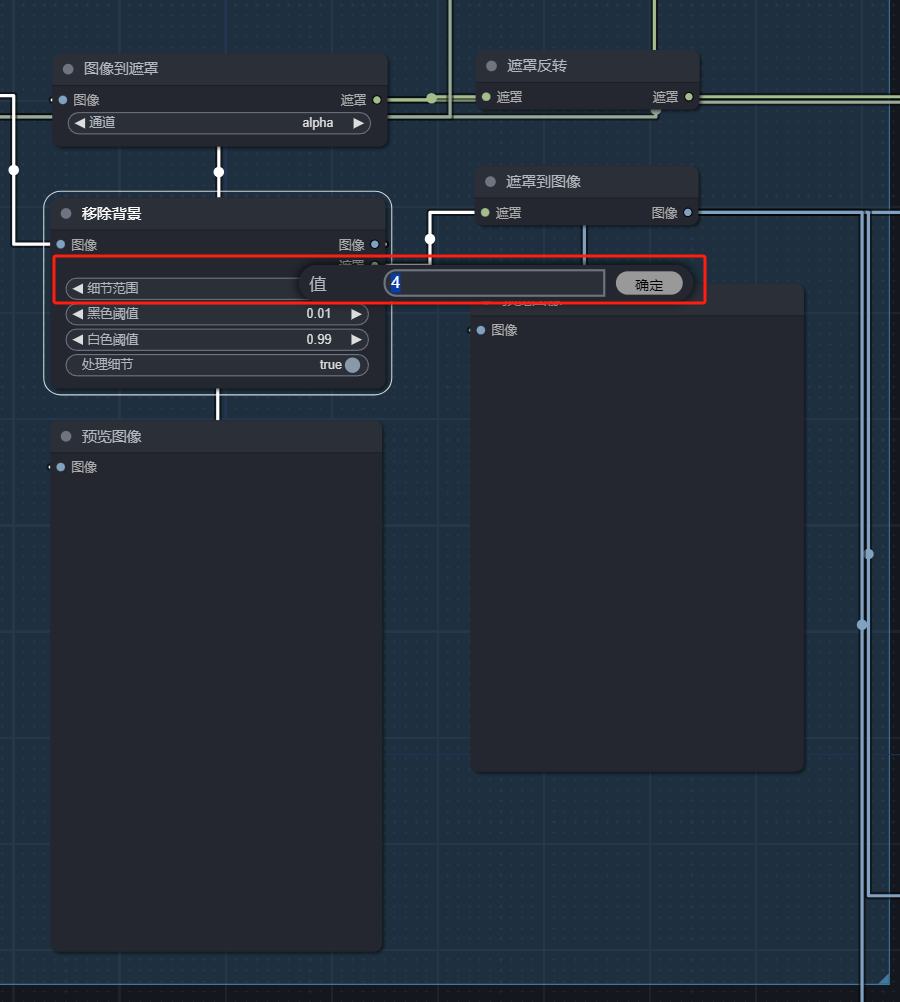This screenshot has height=1002, width=900.
Task: Decrease 白色阈值 with its left arrow
Action: (78, 340)
